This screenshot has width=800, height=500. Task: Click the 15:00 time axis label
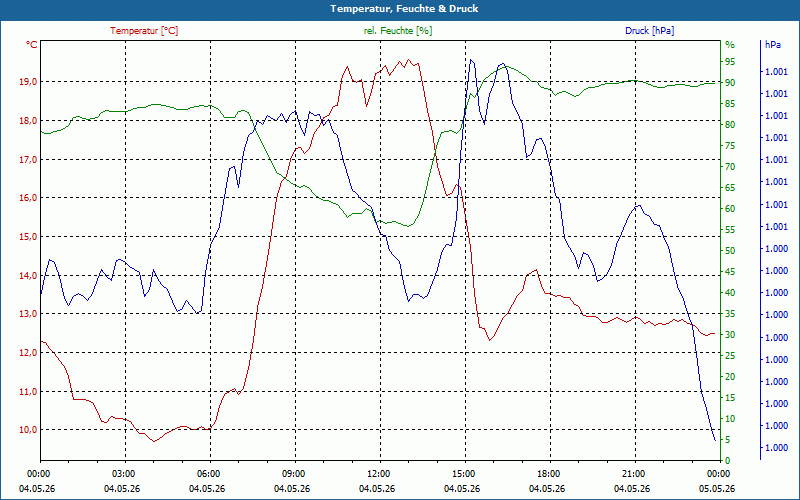pos(464,474)
